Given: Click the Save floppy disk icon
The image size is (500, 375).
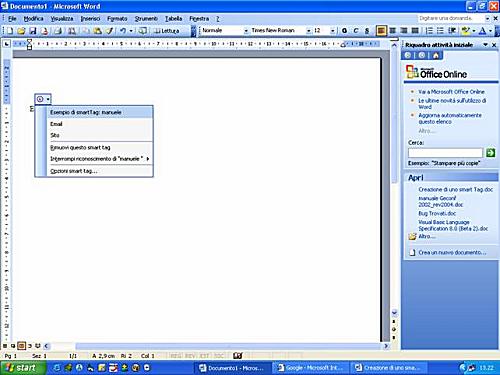Looking at the screenshot, I should [33, 31].
